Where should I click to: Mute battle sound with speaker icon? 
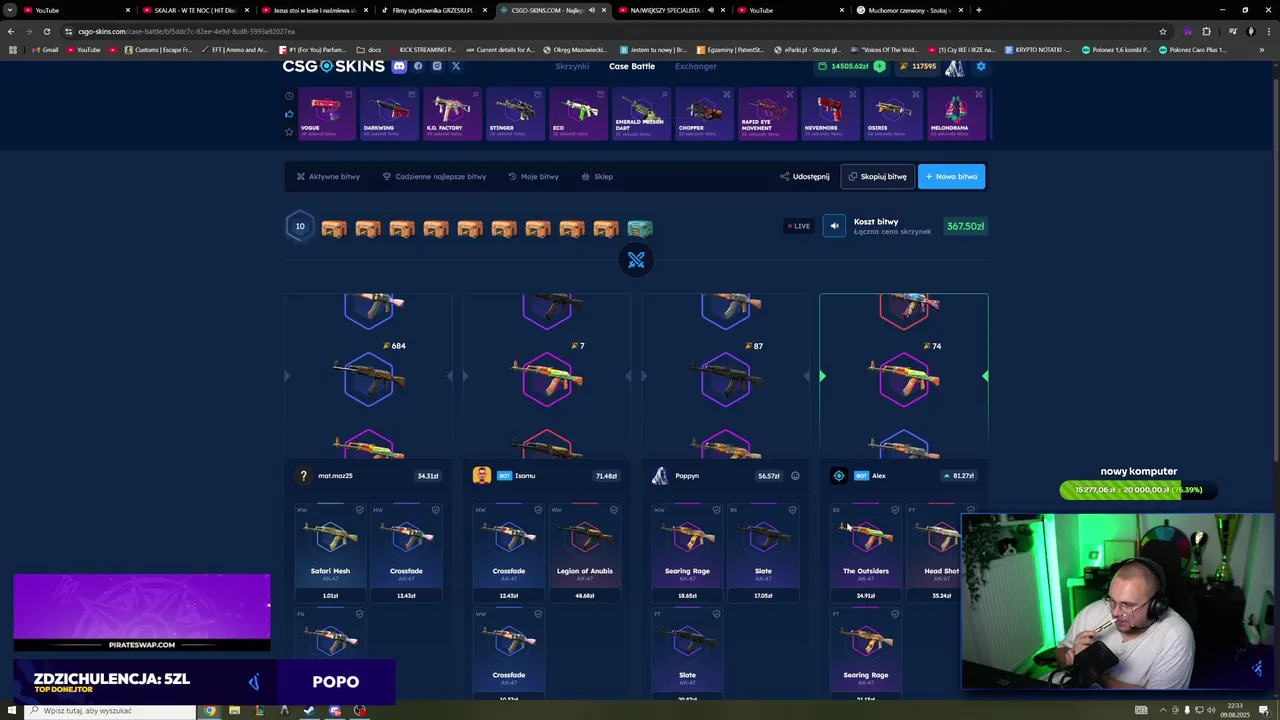tap(834, 226)
